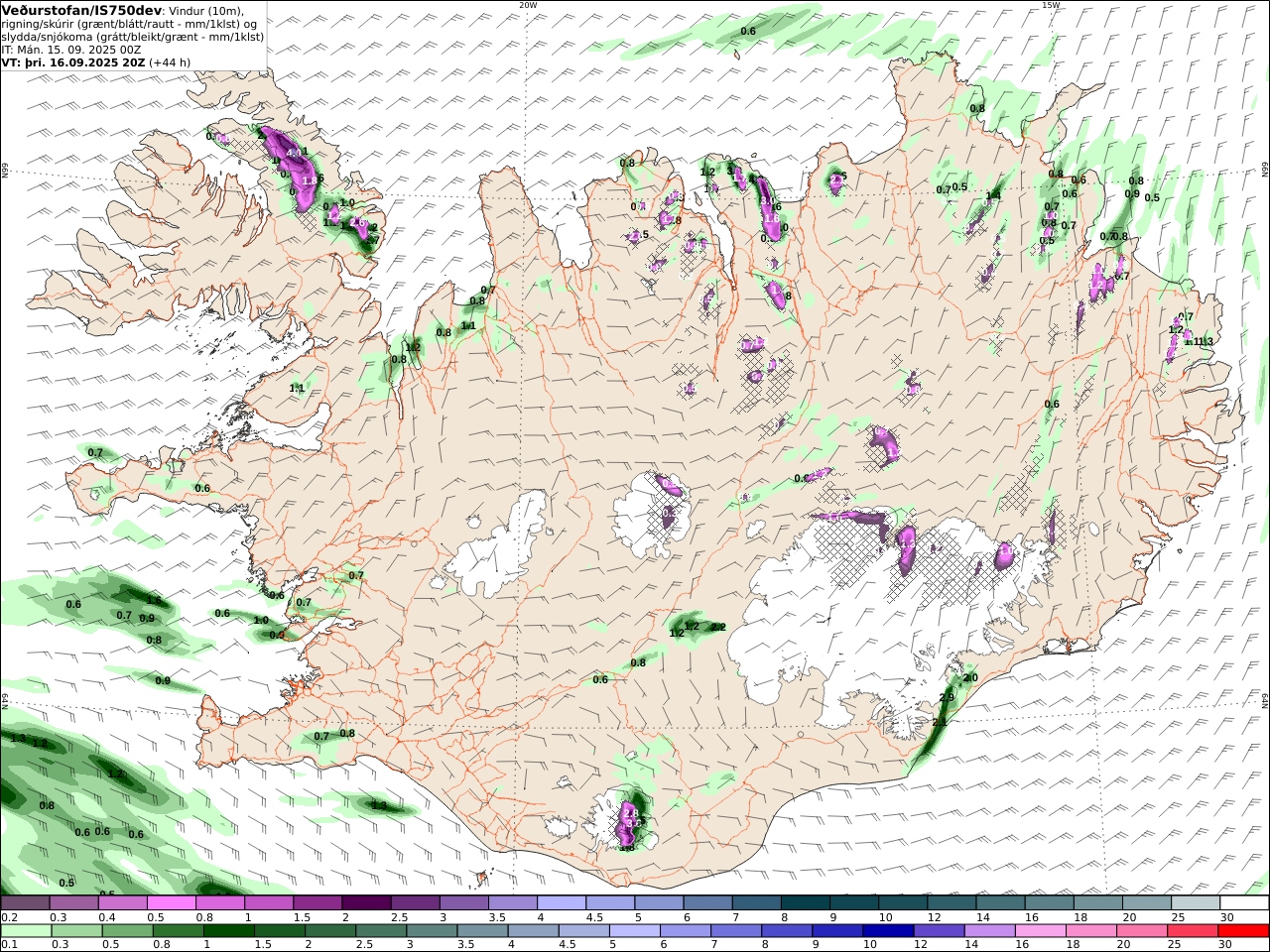1270x952 pixels.
Task: Click the bright red swatch above 30
Action: pos(1242,931)
